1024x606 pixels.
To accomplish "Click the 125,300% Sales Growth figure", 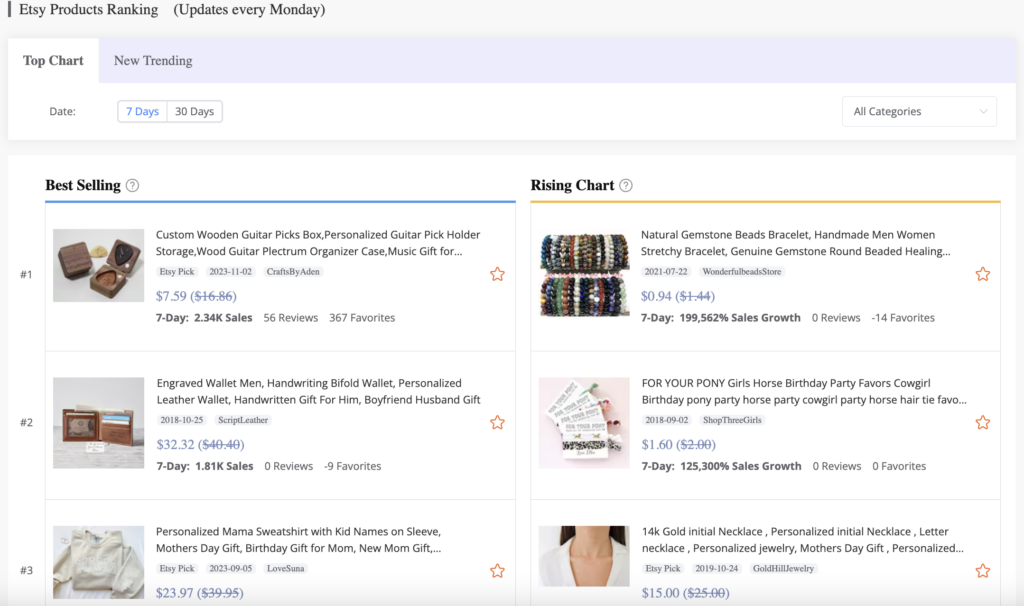I will [741, 466].
